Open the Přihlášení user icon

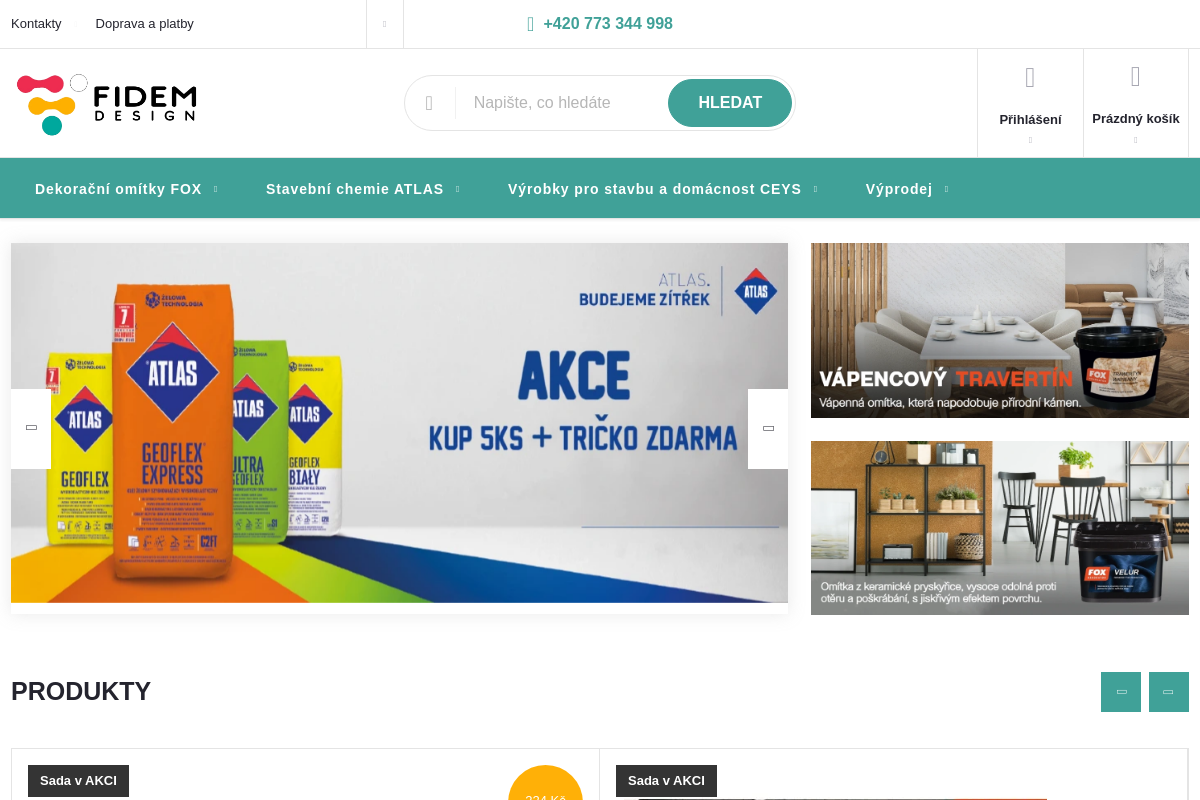click(1030, 78)
